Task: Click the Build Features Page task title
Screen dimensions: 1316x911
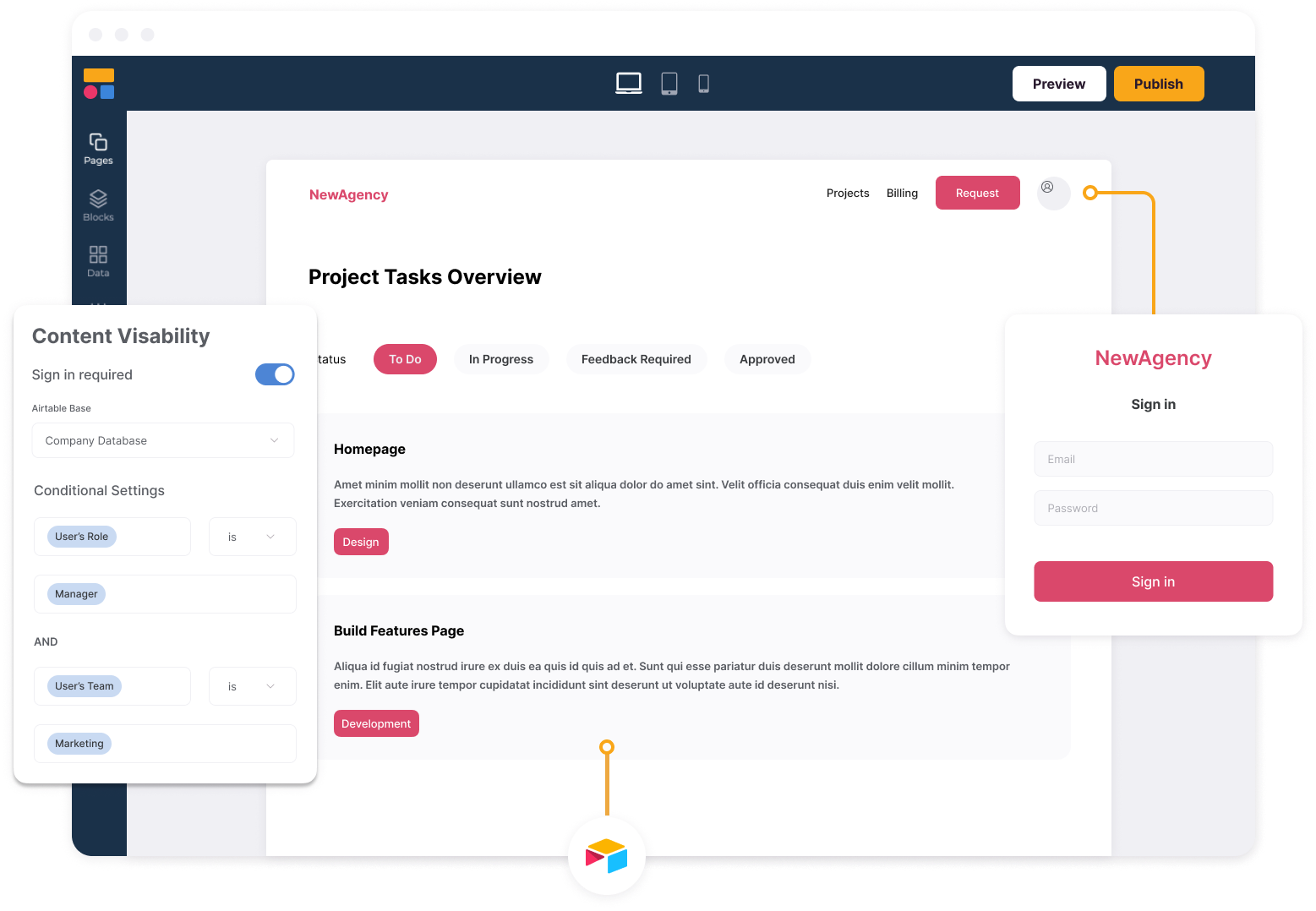Action: point(399,630)
